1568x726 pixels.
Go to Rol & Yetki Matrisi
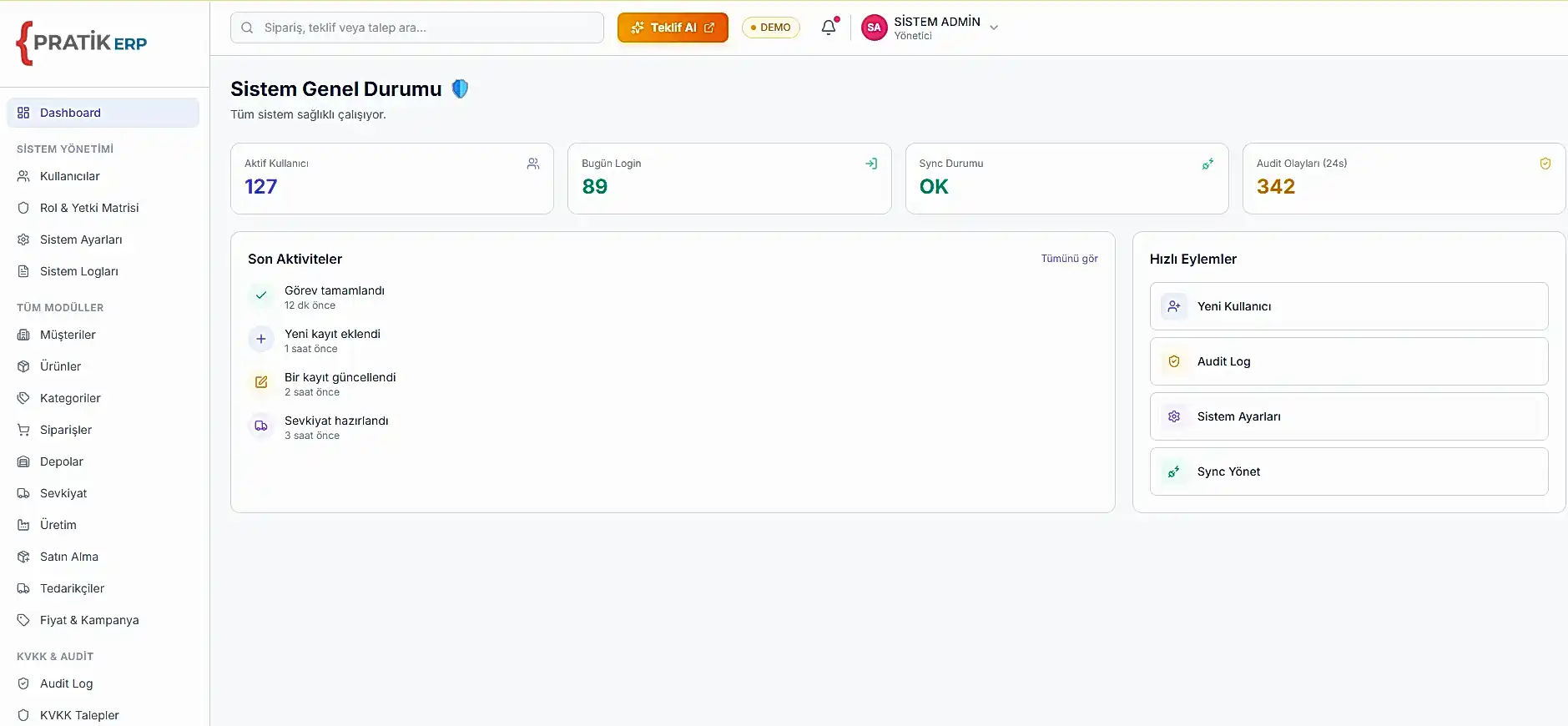(x=103, y=208)
